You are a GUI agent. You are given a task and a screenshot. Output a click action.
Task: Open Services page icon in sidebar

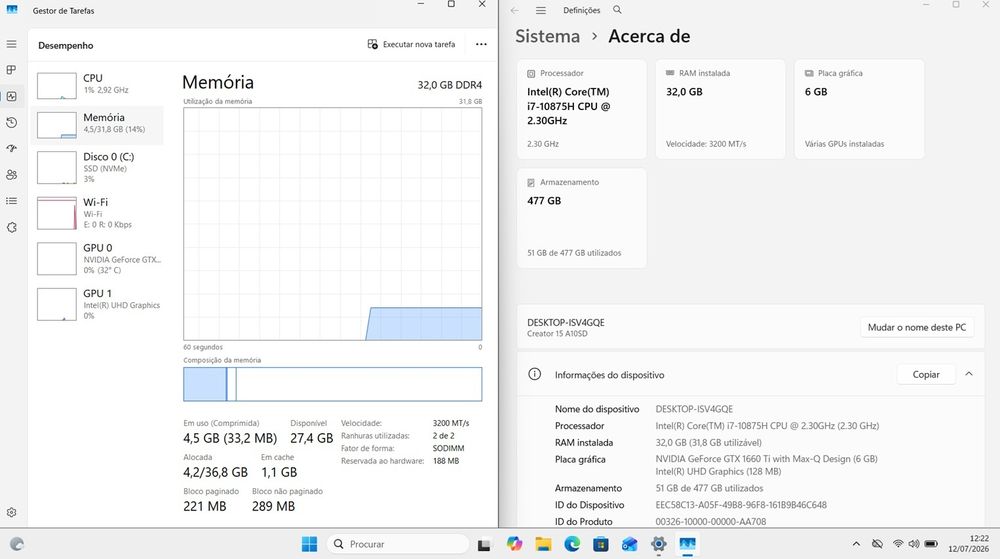11,228
